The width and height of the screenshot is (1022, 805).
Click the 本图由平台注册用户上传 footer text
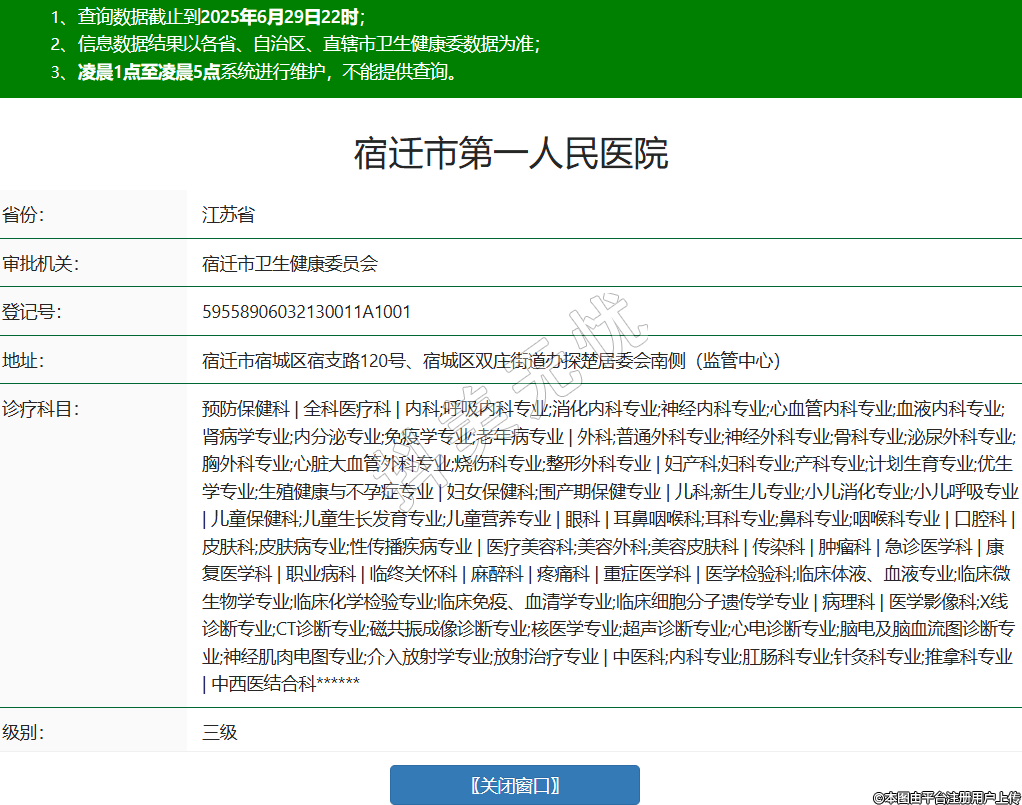(946, 797)
